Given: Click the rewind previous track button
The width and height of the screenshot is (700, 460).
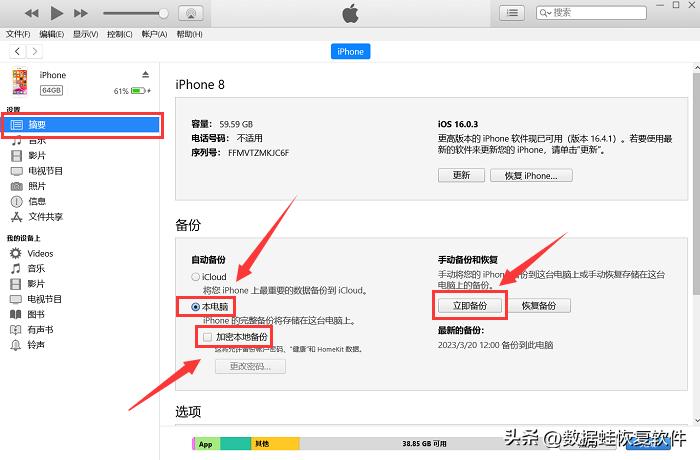Looking at the screenshot, I should (31, 13).
